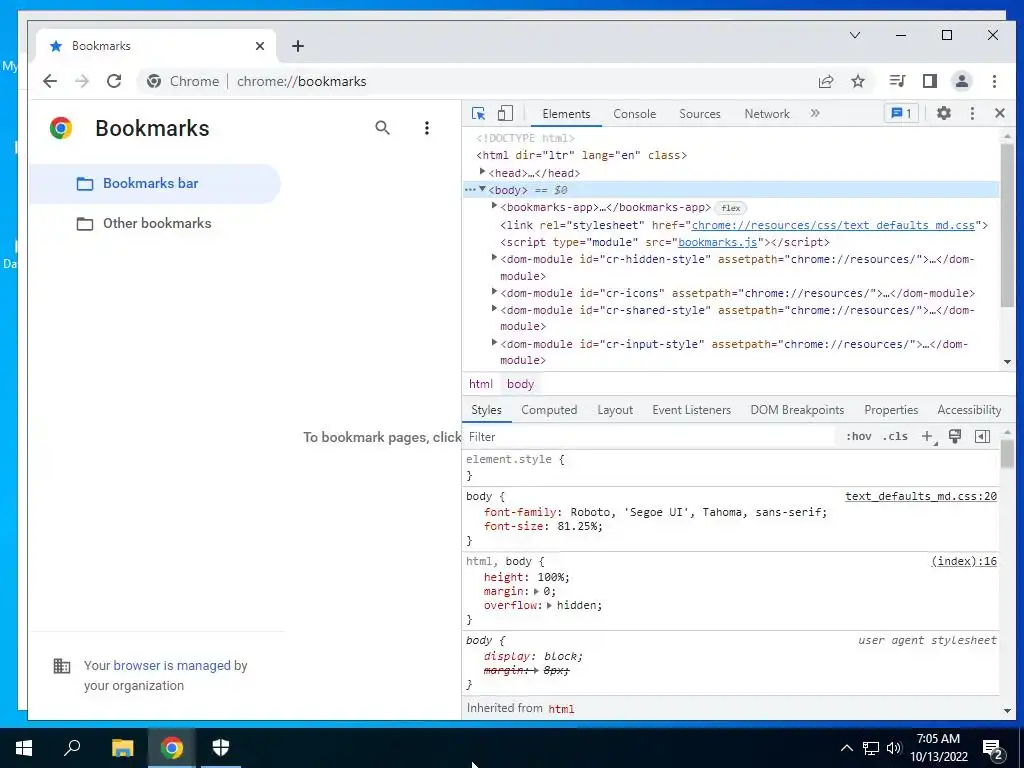Activate the inspect element picker tool
The width and height of the screenshot is (1024, 768).
(x=478, y=114)
